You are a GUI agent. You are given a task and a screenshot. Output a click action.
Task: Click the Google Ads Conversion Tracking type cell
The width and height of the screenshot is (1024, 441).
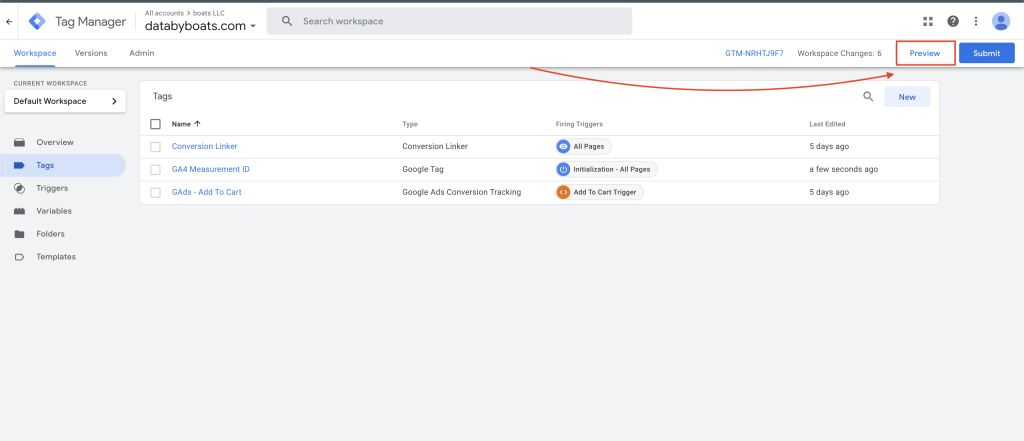461,192
